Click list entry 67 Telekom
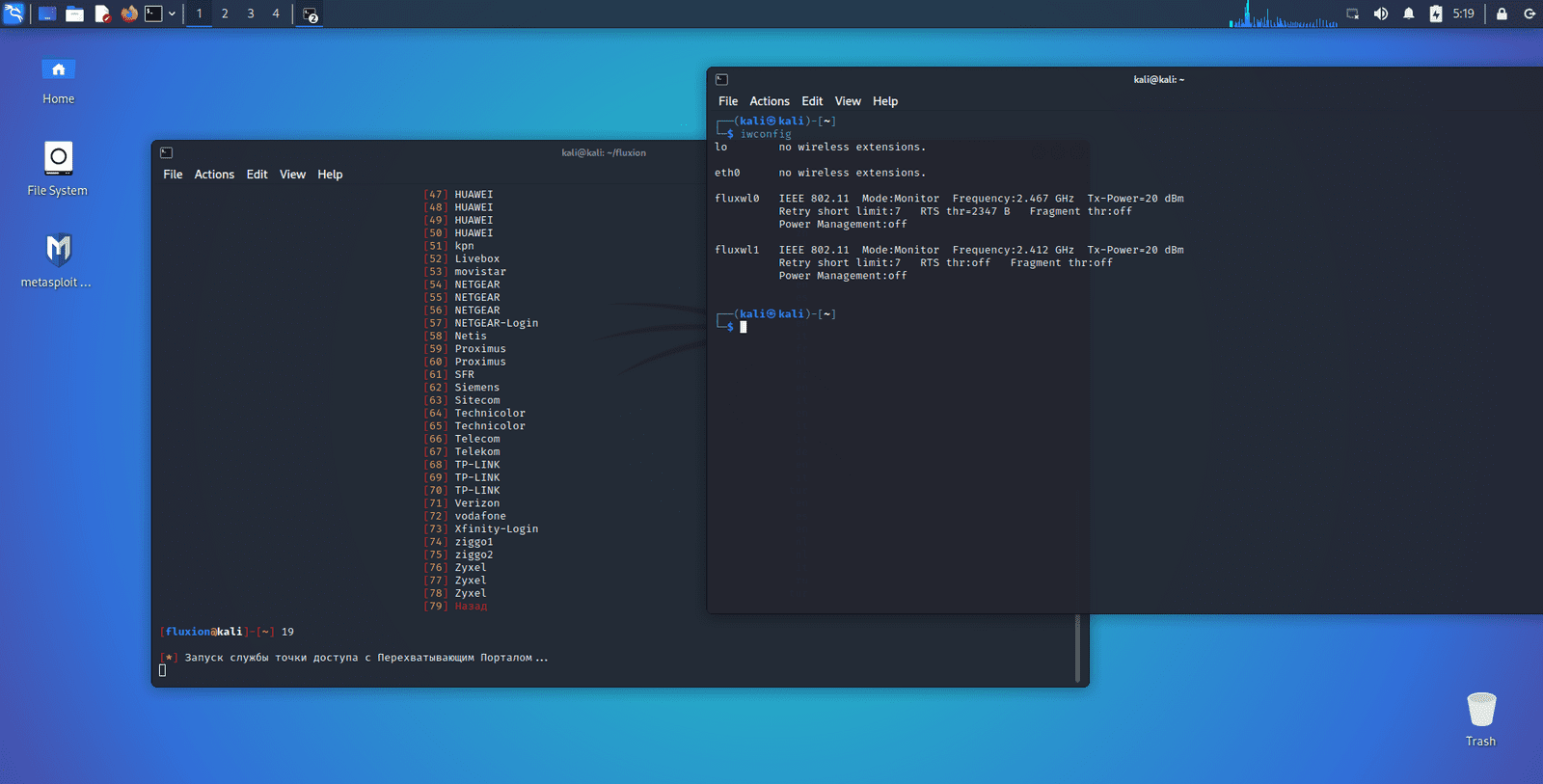The width and height of the screenshot is (1543, 784). [462, 451]
